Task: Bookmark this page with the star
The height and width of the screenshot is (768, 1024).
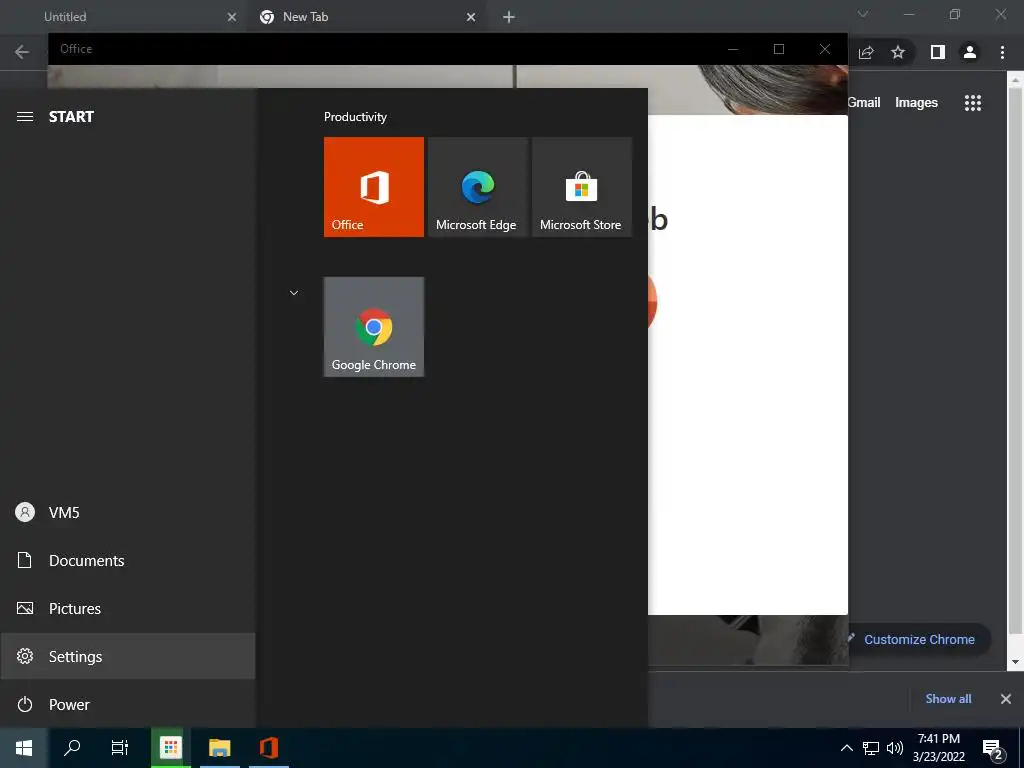Action: (898, 52)
